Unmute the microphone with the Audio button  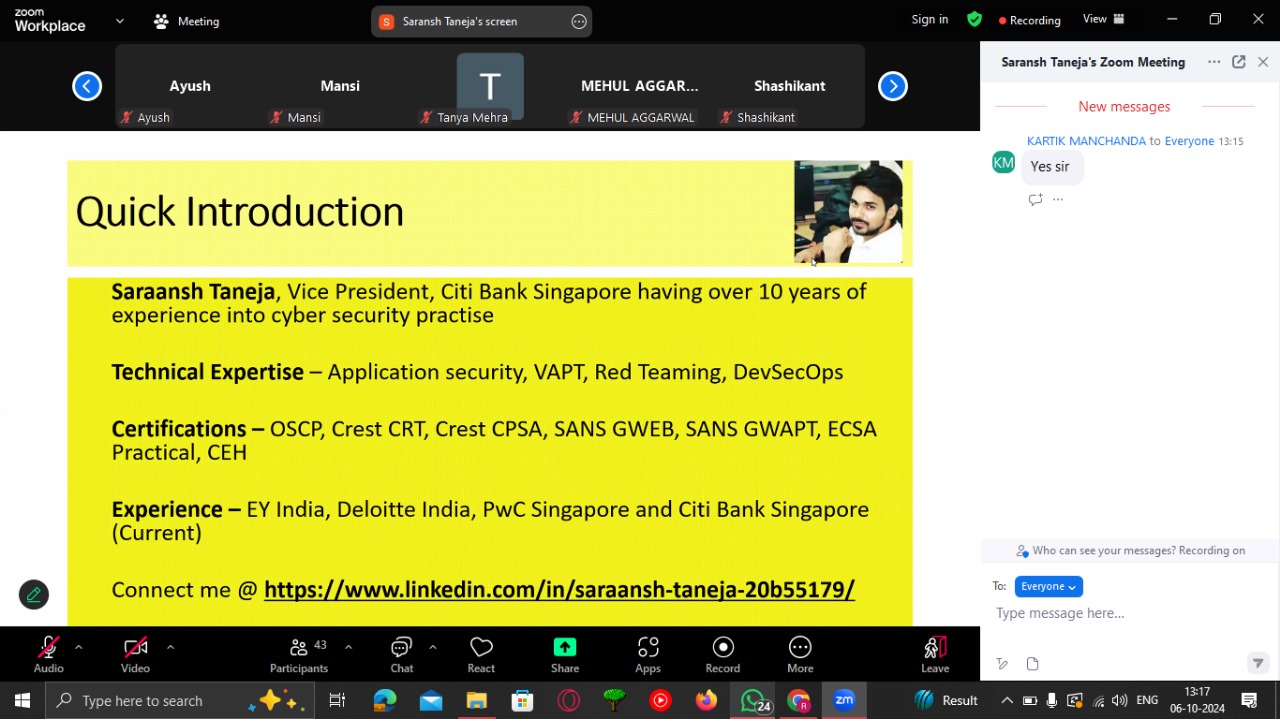[48, 655]
